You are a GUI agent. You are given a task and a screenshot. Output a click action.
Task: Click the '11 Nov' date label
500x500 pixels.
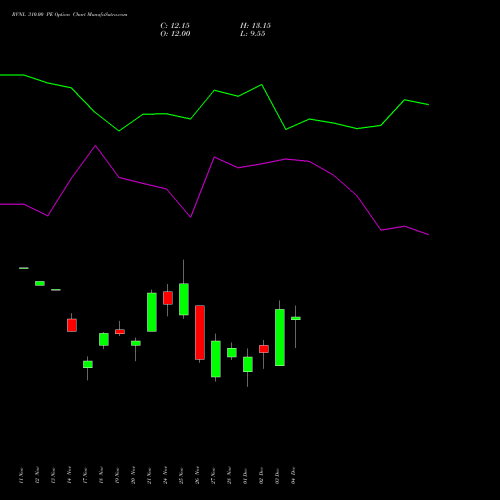tap(21, 475)
